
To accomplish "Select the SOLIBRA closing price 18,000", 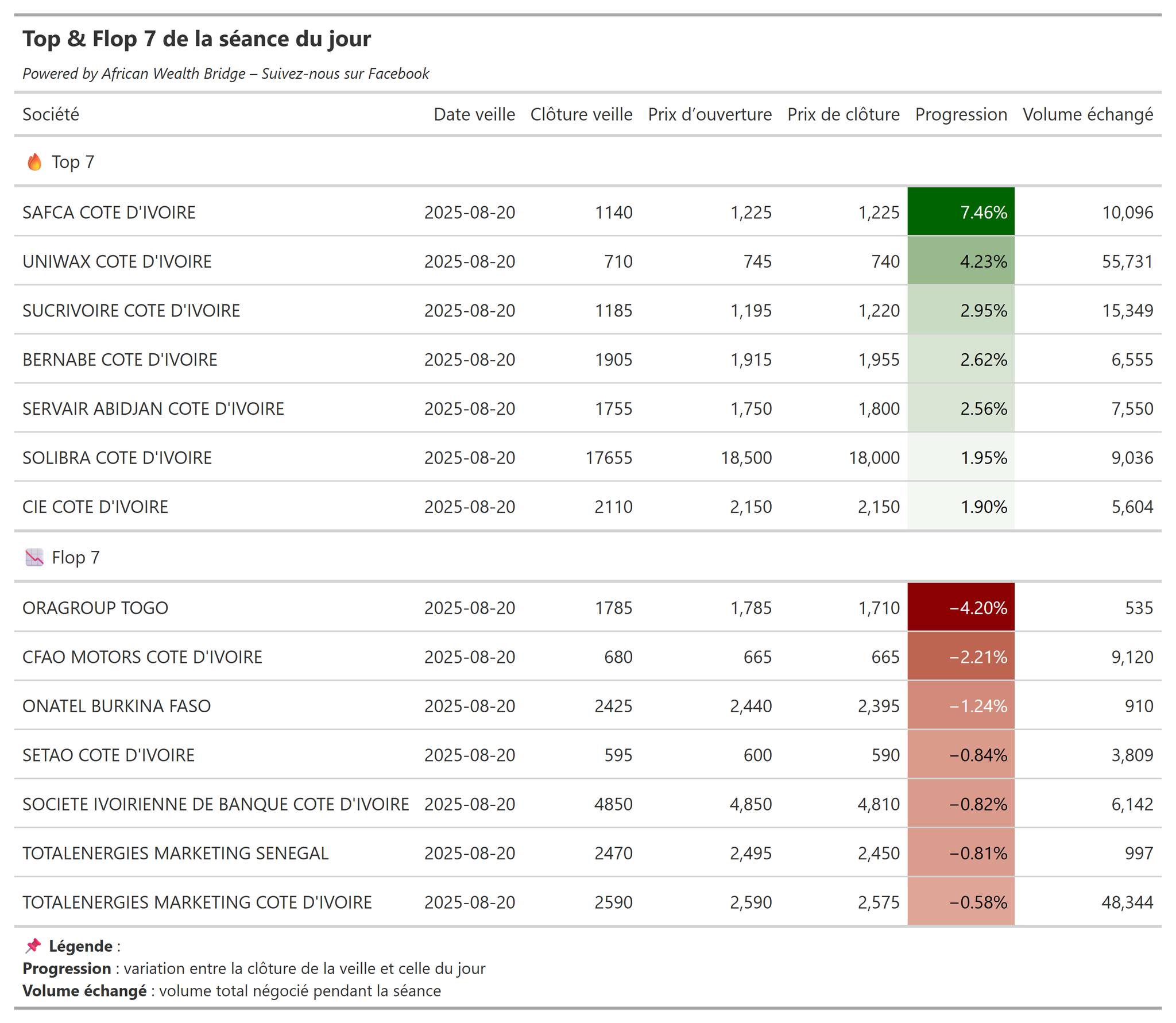I will [874, 458].
